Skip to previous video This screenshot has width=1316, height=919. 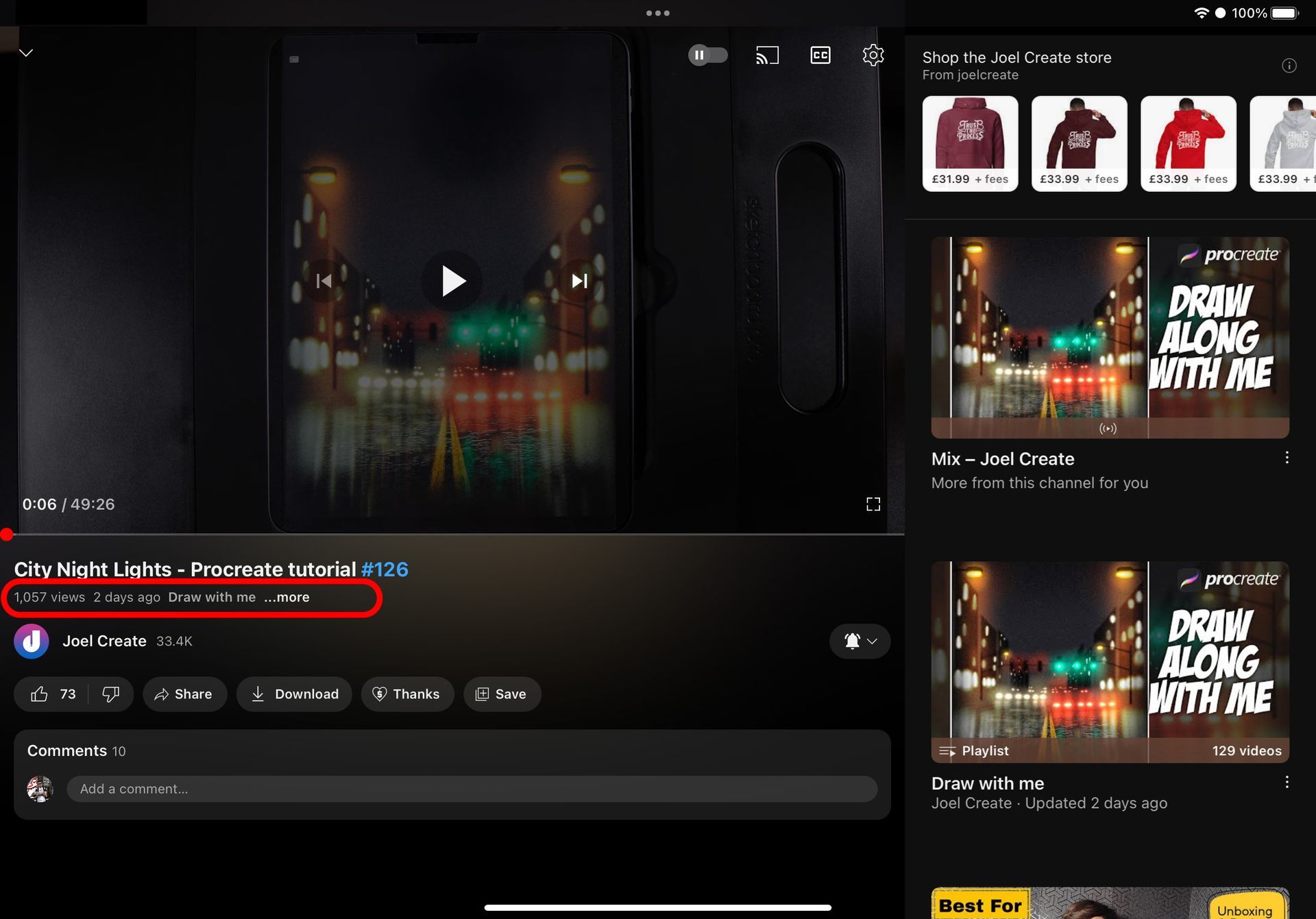tap(324, 281)
